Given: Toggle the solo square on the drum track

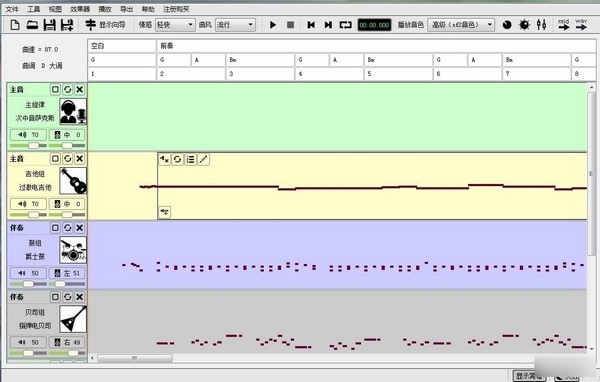Looking at the screenshot, I should coord(55,228).
